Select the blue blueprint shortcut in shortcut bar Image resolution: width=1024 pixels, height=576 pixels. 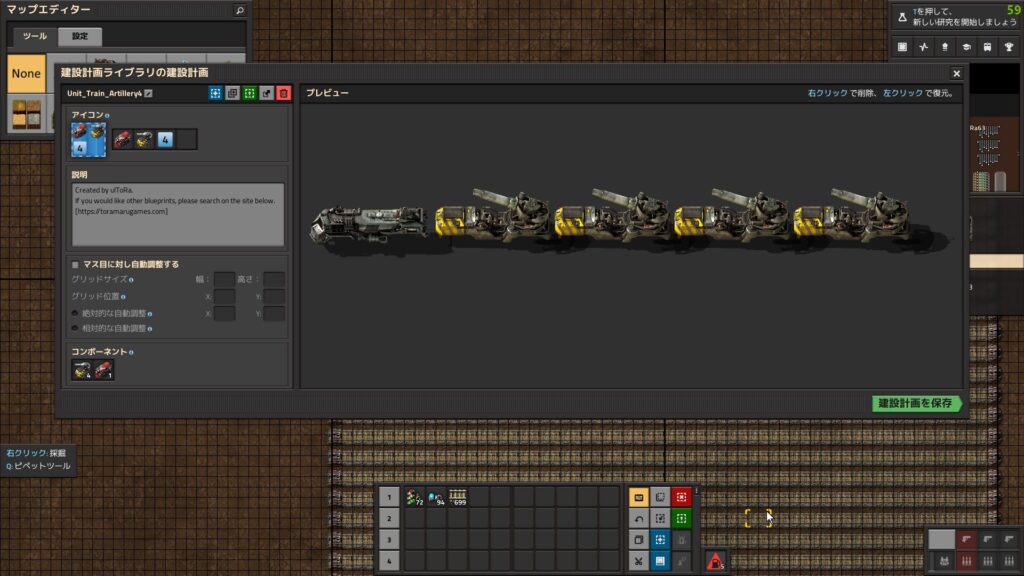pyautogui.click(x=660, y=540)
